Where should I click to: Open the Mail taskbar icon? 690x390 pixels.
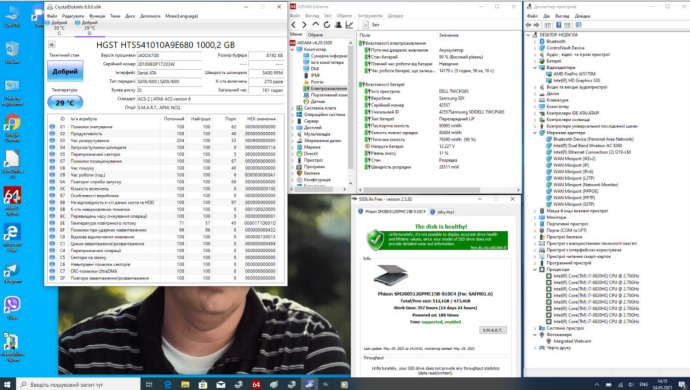coord(220,384)
